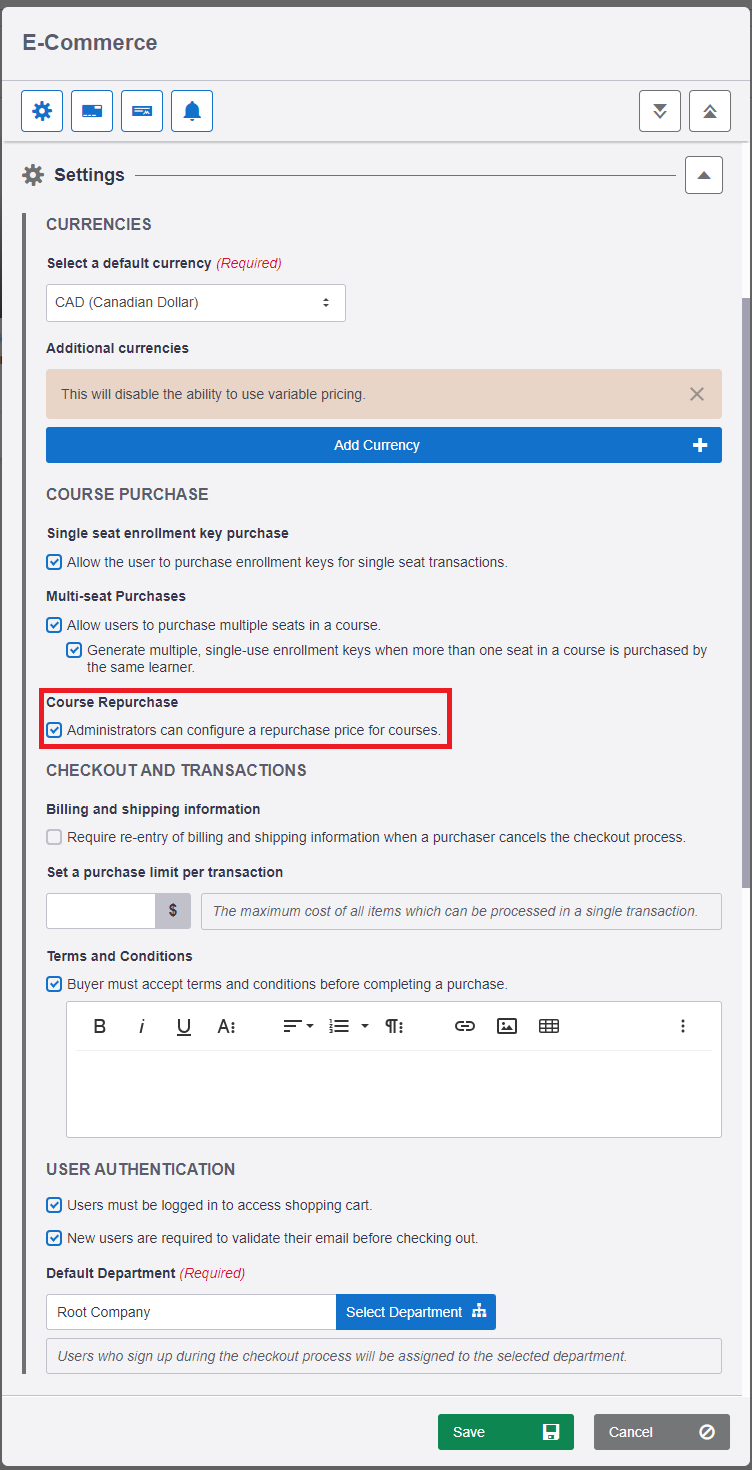This screenshot has width=752, height=1470.
Task: Insert a table in terms editor
Action: point(549,1026)
